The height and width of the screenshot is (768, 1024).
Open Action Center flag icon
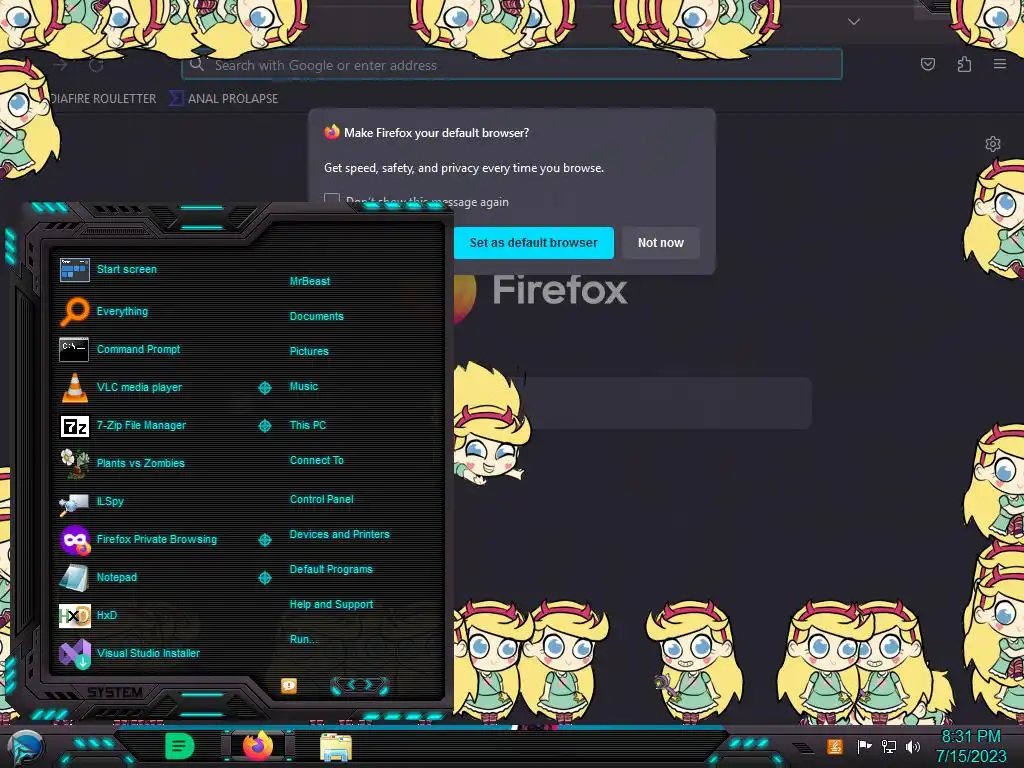(x=864, y=746)
